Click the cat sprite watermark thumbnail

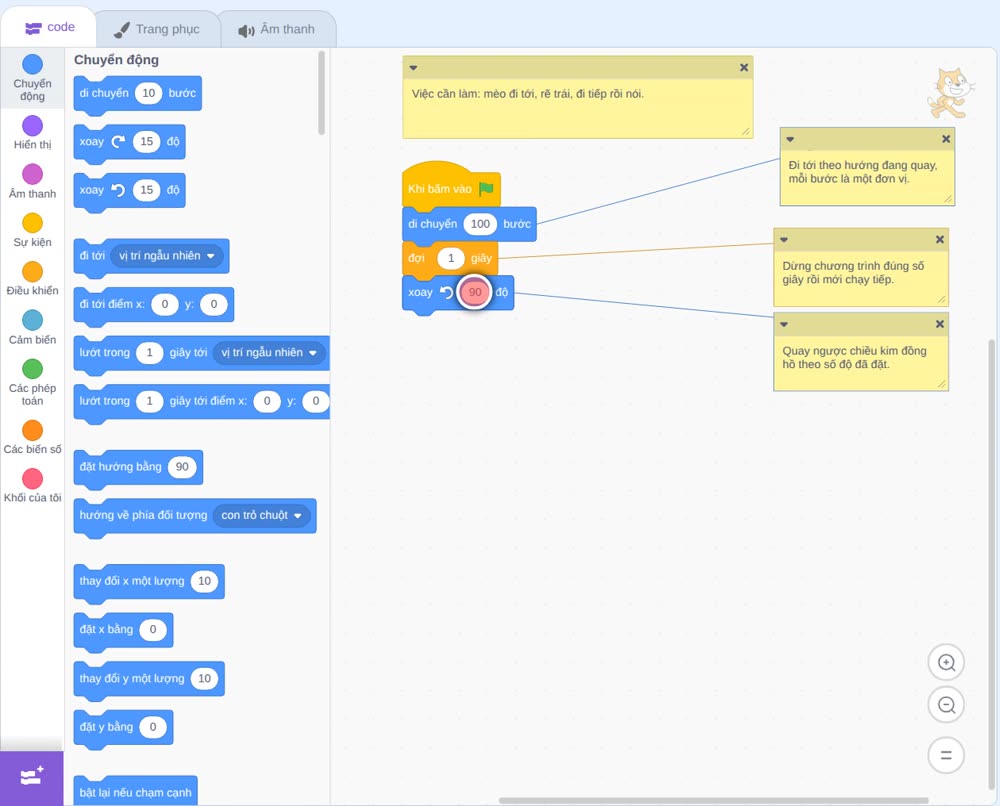950,94
